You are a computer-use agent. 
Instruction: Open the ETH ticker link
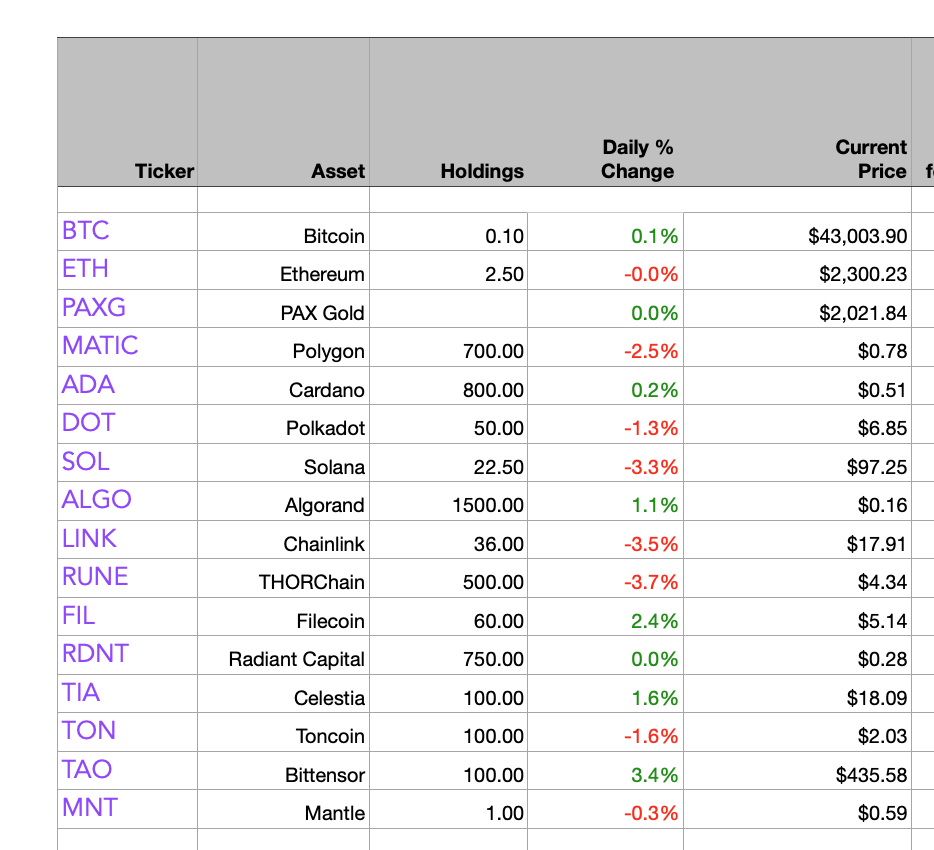point(86,269)
